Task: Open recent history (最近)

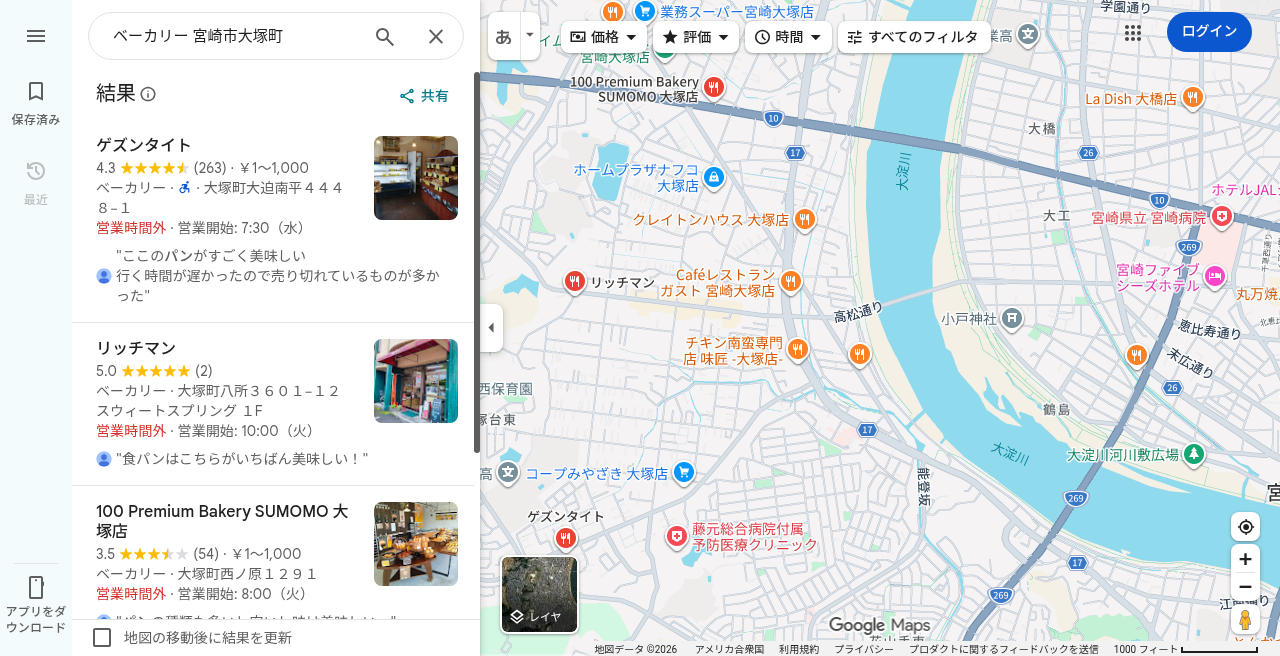Action: coord(36,183)
